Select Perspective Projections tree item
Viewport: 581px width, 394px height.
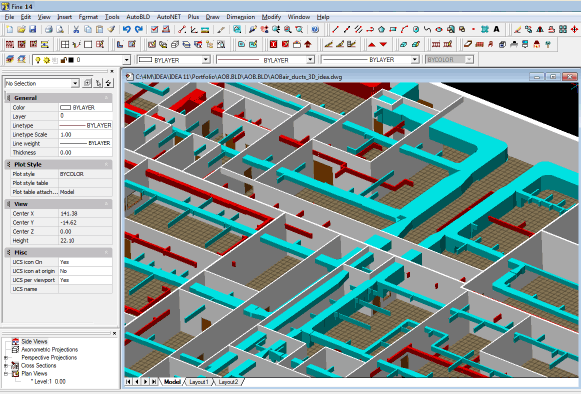click(x=49, y=358)
